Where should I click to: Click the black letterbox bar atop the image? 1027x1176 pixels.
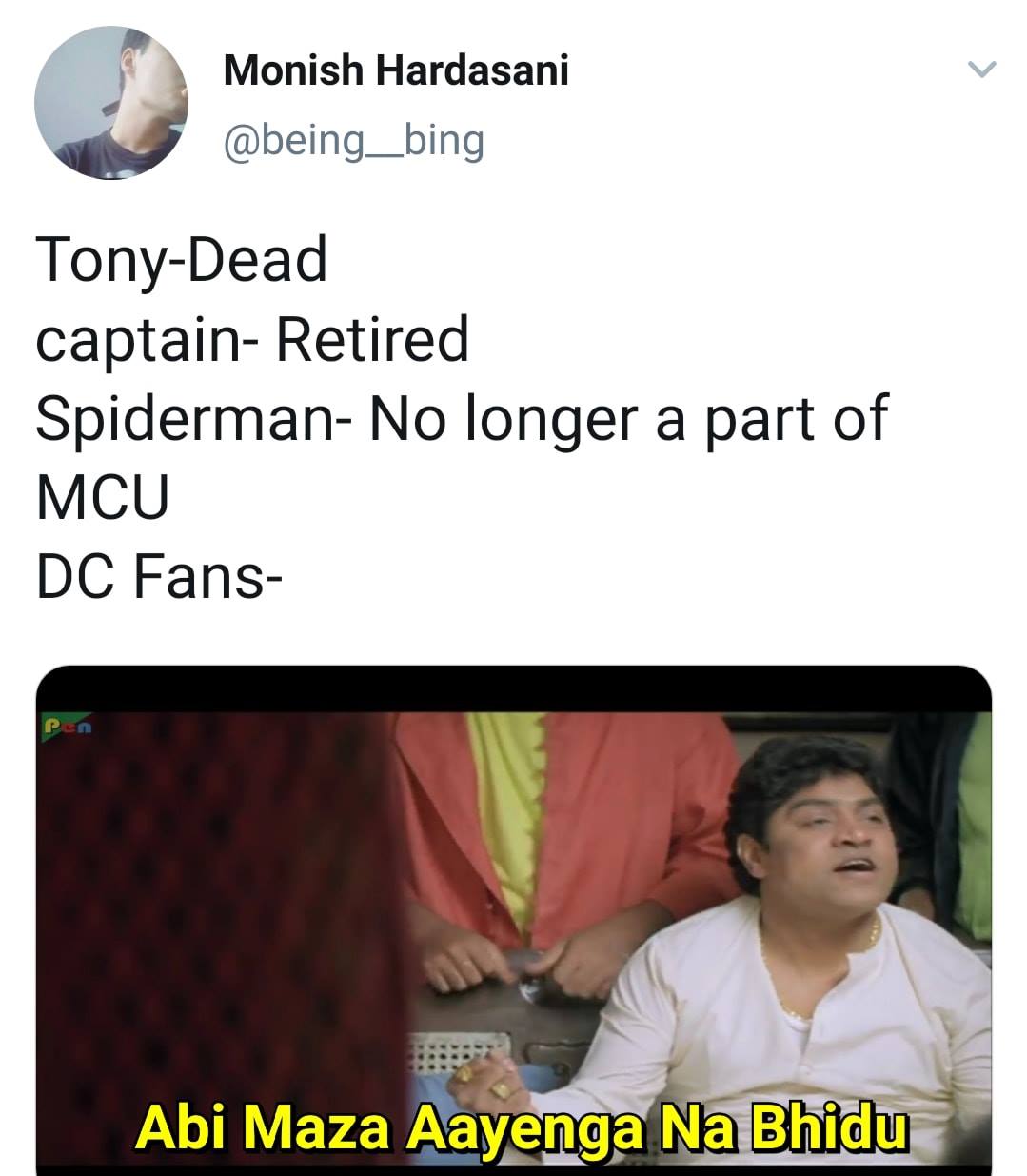point(514,688)
